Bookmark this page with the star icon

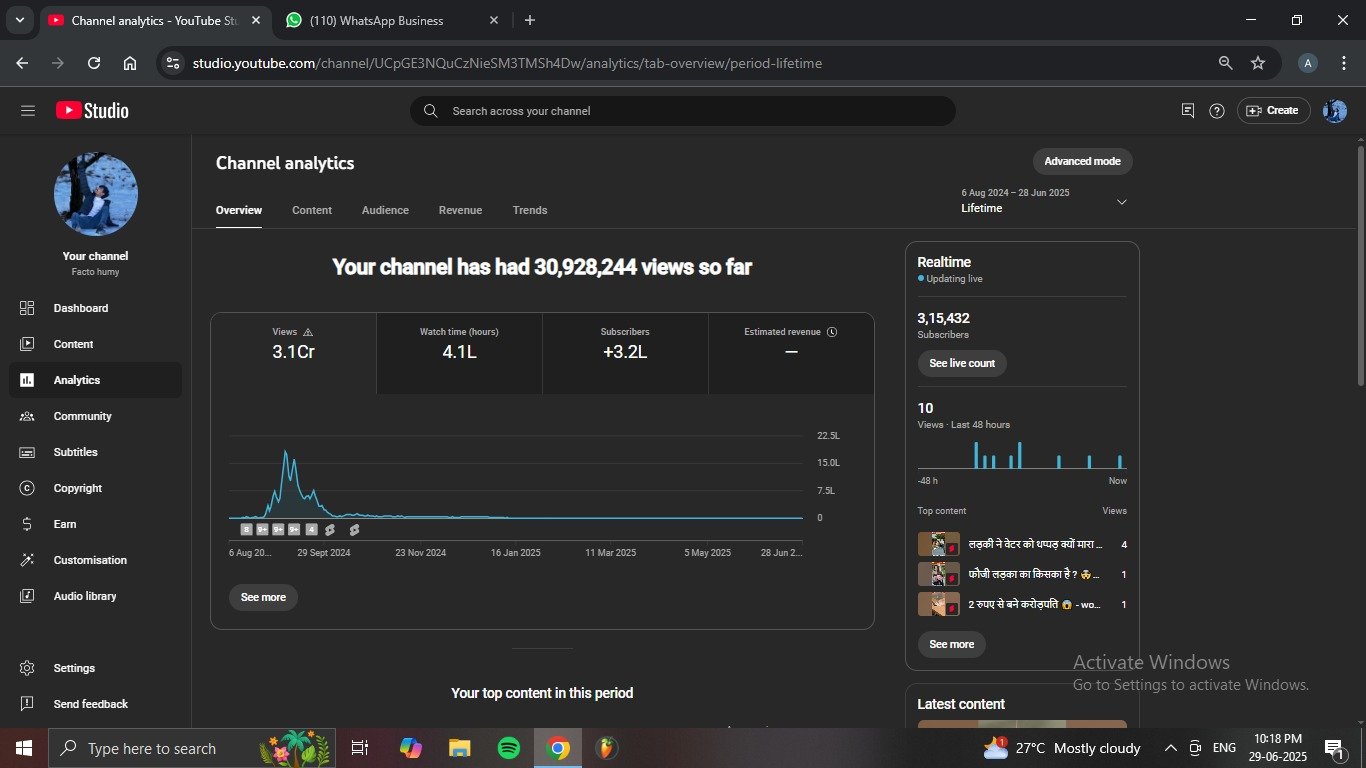coord(1258,63)
